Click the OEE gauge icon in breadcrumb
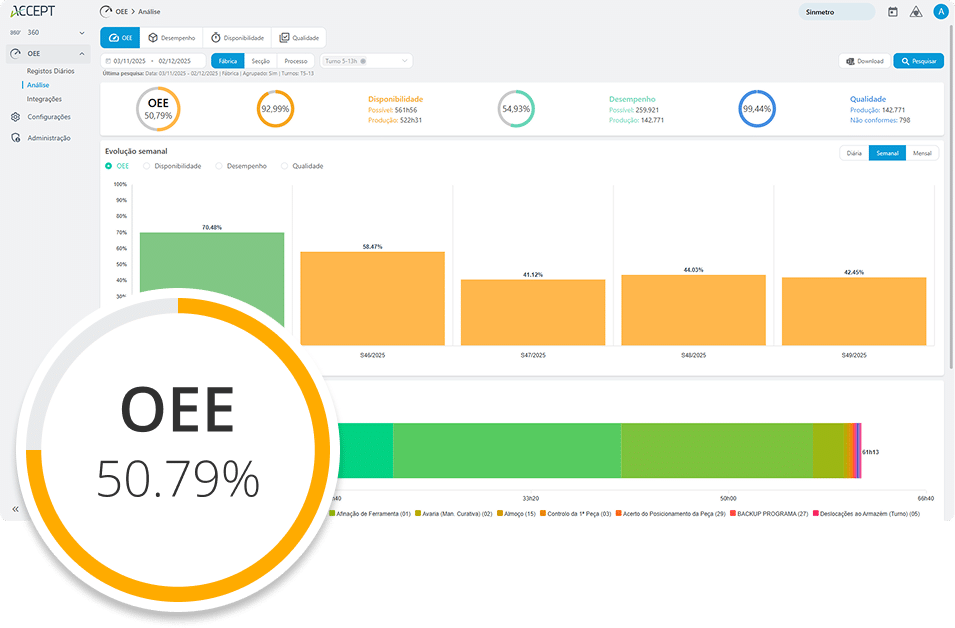This screenshot has width=955, height=628. point(107,11)
